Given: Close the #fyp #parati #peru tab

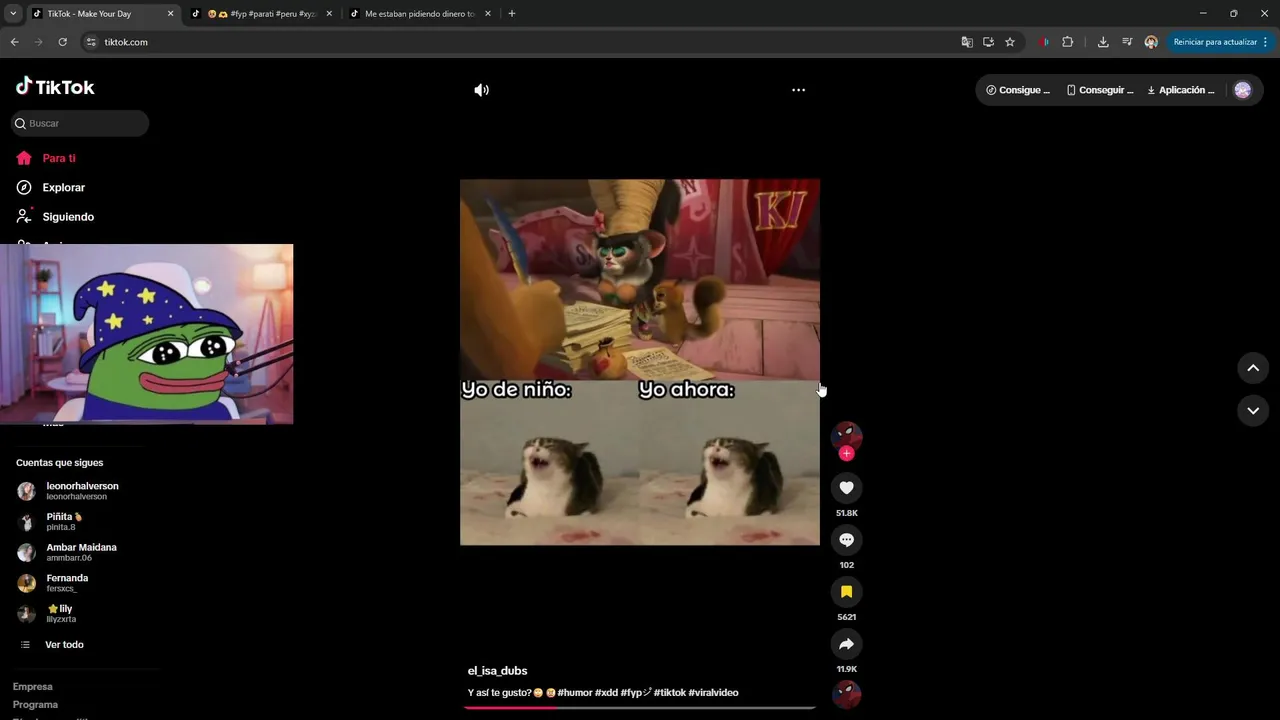Looking at the screenshot, I should 329,14.
